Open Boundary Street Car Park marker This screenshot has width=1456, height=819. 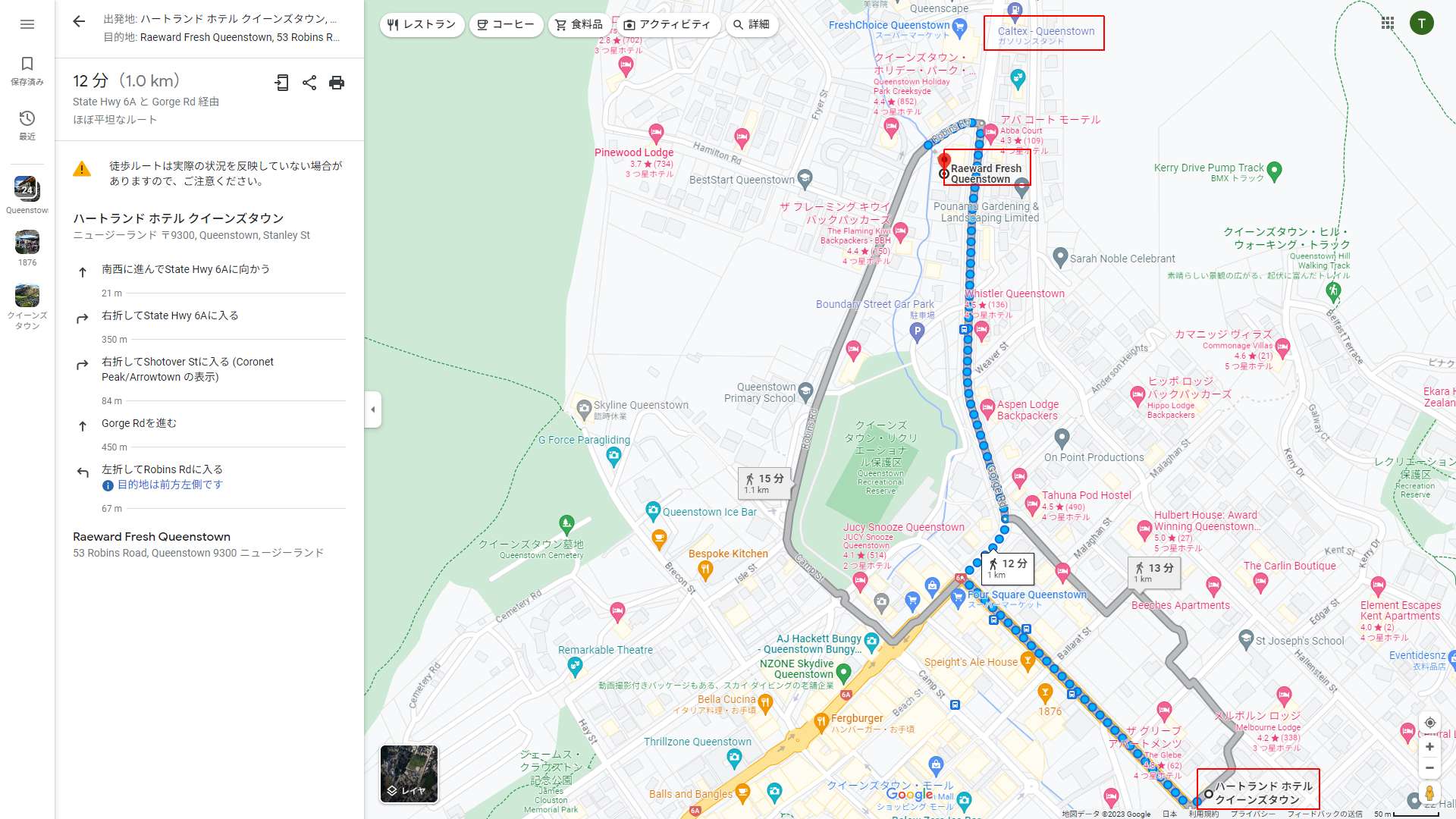point(917,331)
